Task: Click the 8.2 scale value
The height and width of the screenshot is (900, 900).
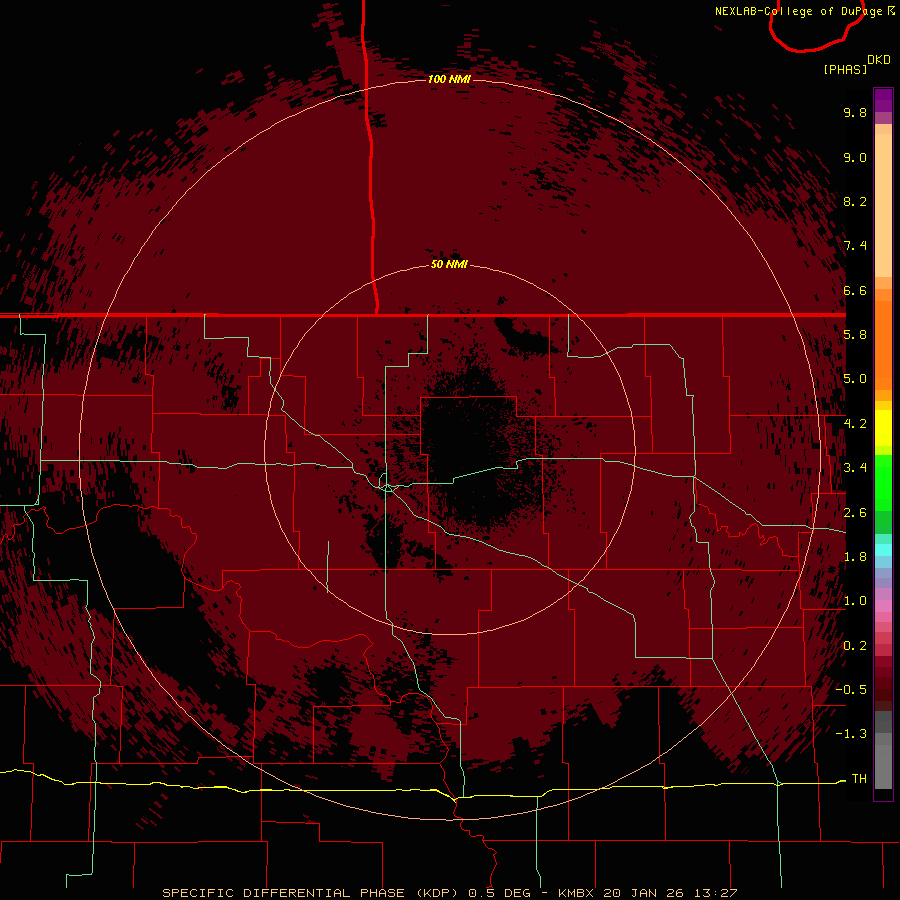Action: (855, 201)
